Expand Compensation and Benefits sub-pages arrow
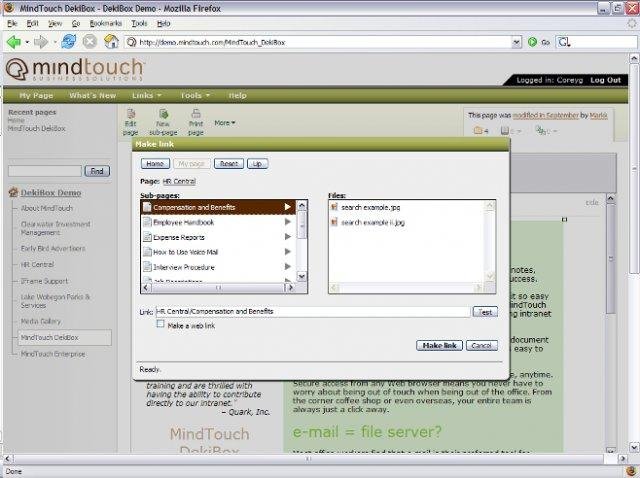Image resolution: width=640 pixels, height=478 pixels. point(288,207)
